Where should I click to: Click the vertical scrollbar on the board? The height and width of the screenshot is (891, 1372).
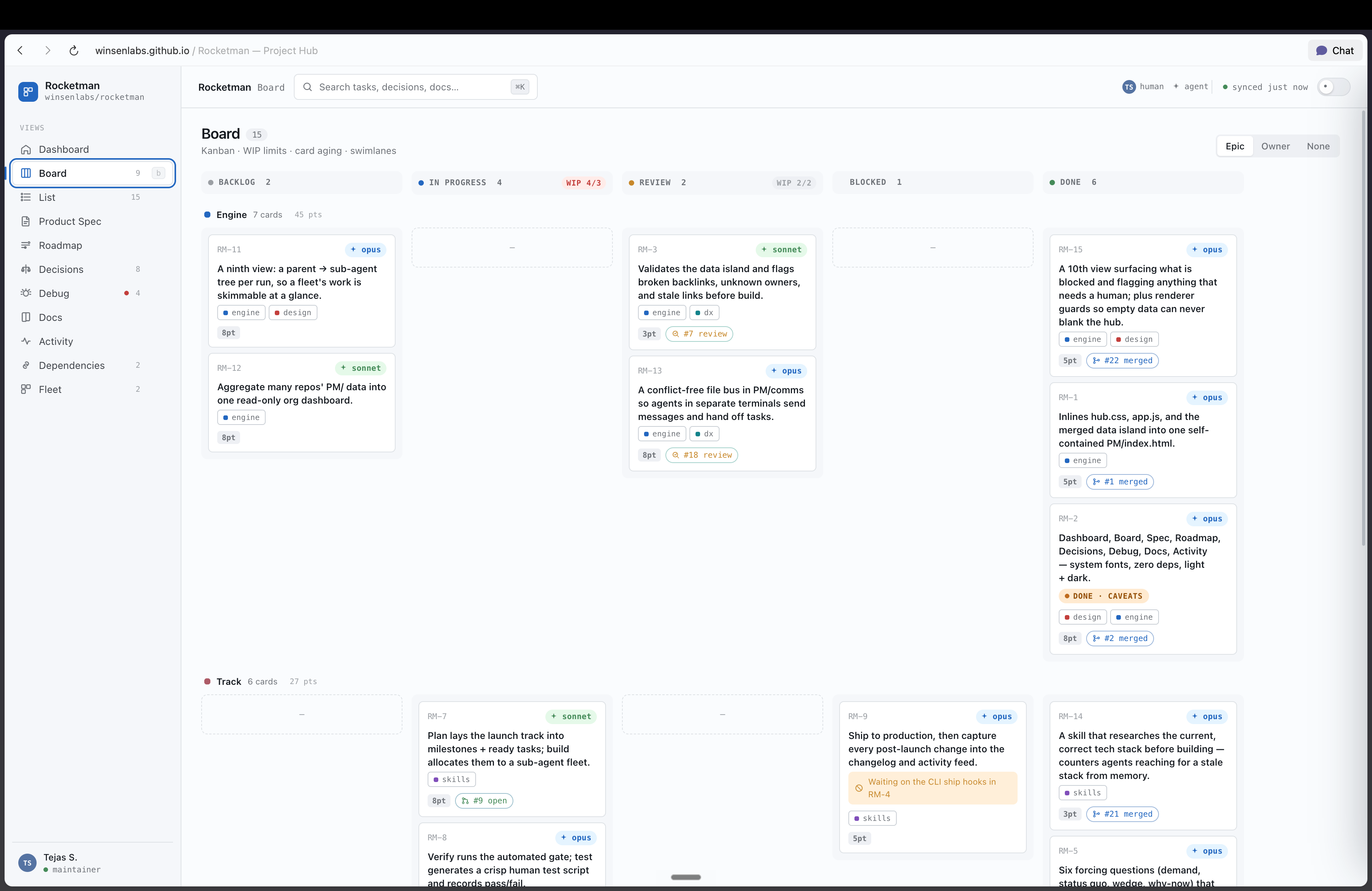point(1363,329)
